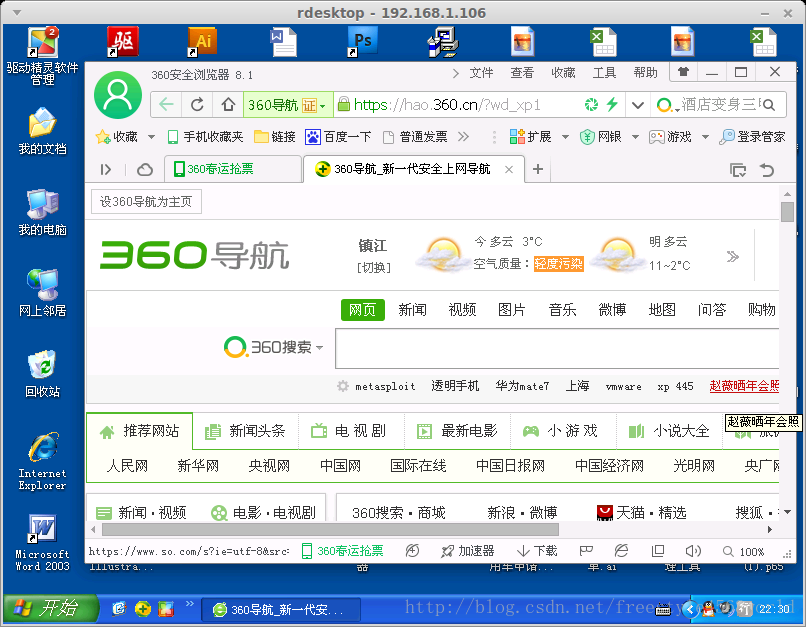Click the metasploit hot search term
806x627 pixels.
coord(385,386)
